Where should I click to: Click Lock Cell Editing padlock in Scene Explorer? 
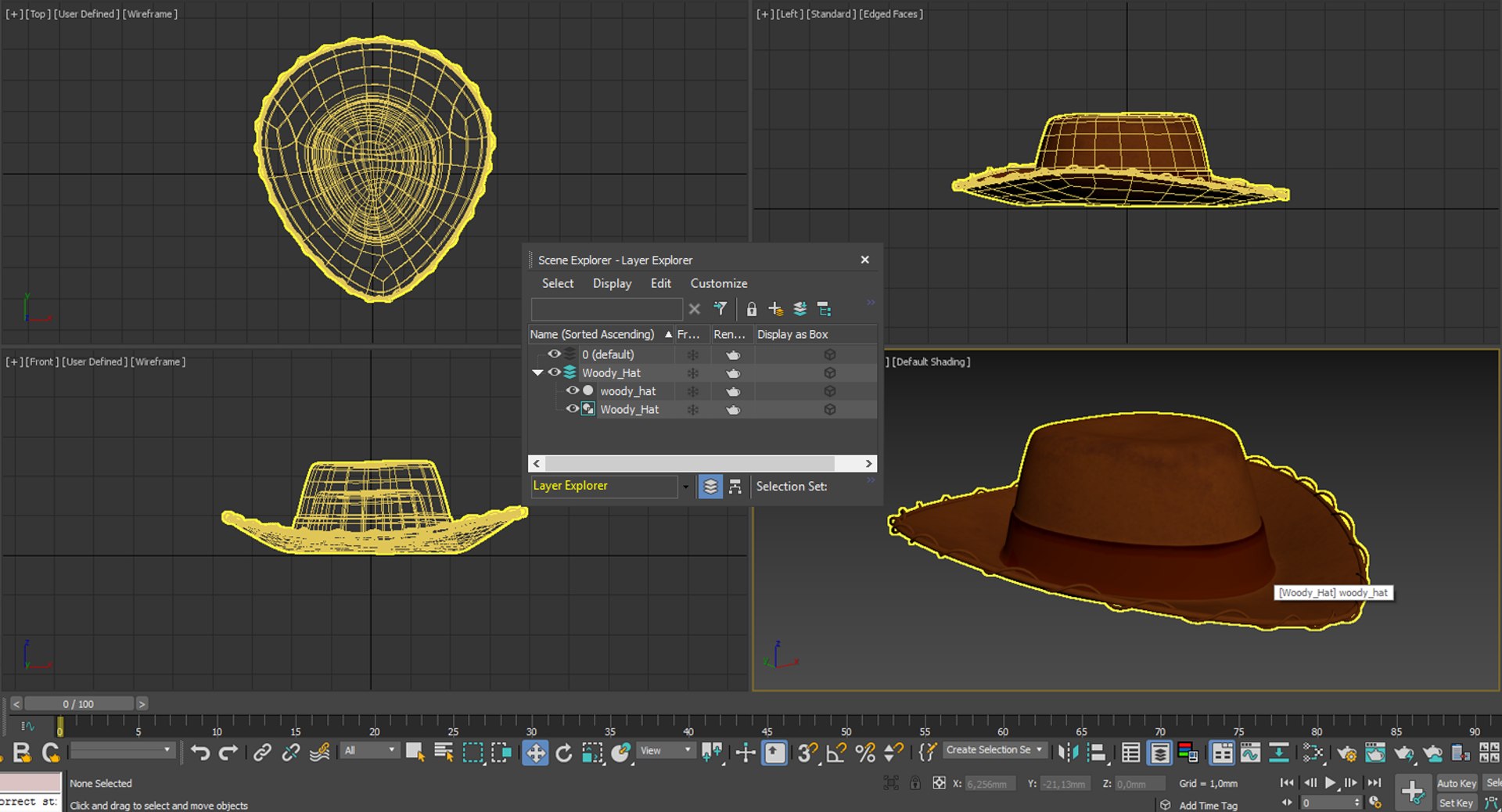point(751,309)
